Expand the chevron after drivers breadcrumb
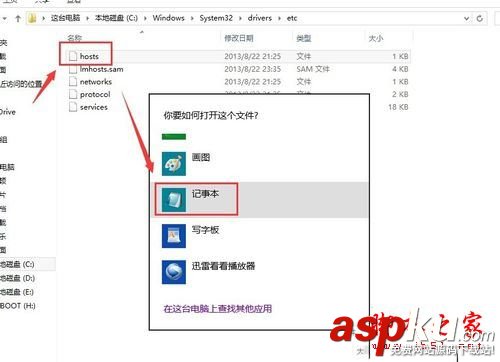 pyautogui.click(x=279, y=18)
